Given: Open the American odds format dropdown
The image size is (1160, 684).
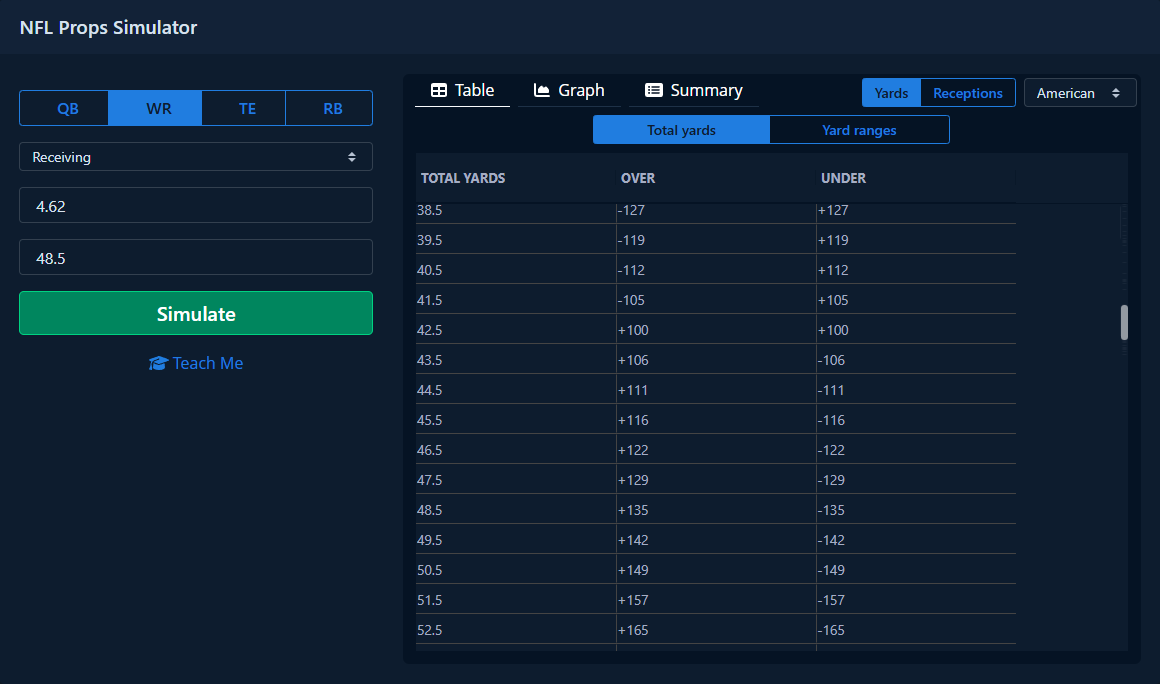Looking at the screenshot, I should [1079, 93].
